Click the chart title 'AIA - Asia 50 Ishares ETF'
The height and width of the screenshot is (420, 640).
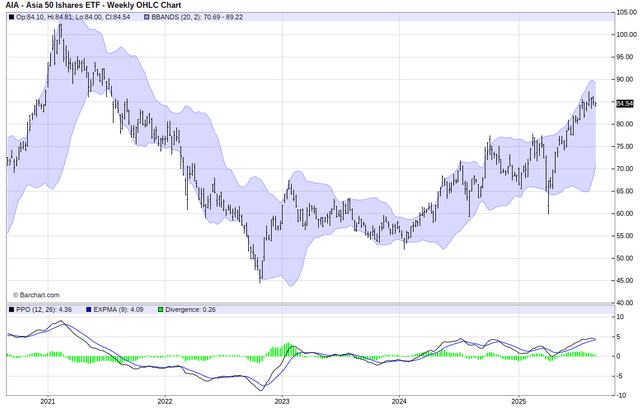click(53, 5)
